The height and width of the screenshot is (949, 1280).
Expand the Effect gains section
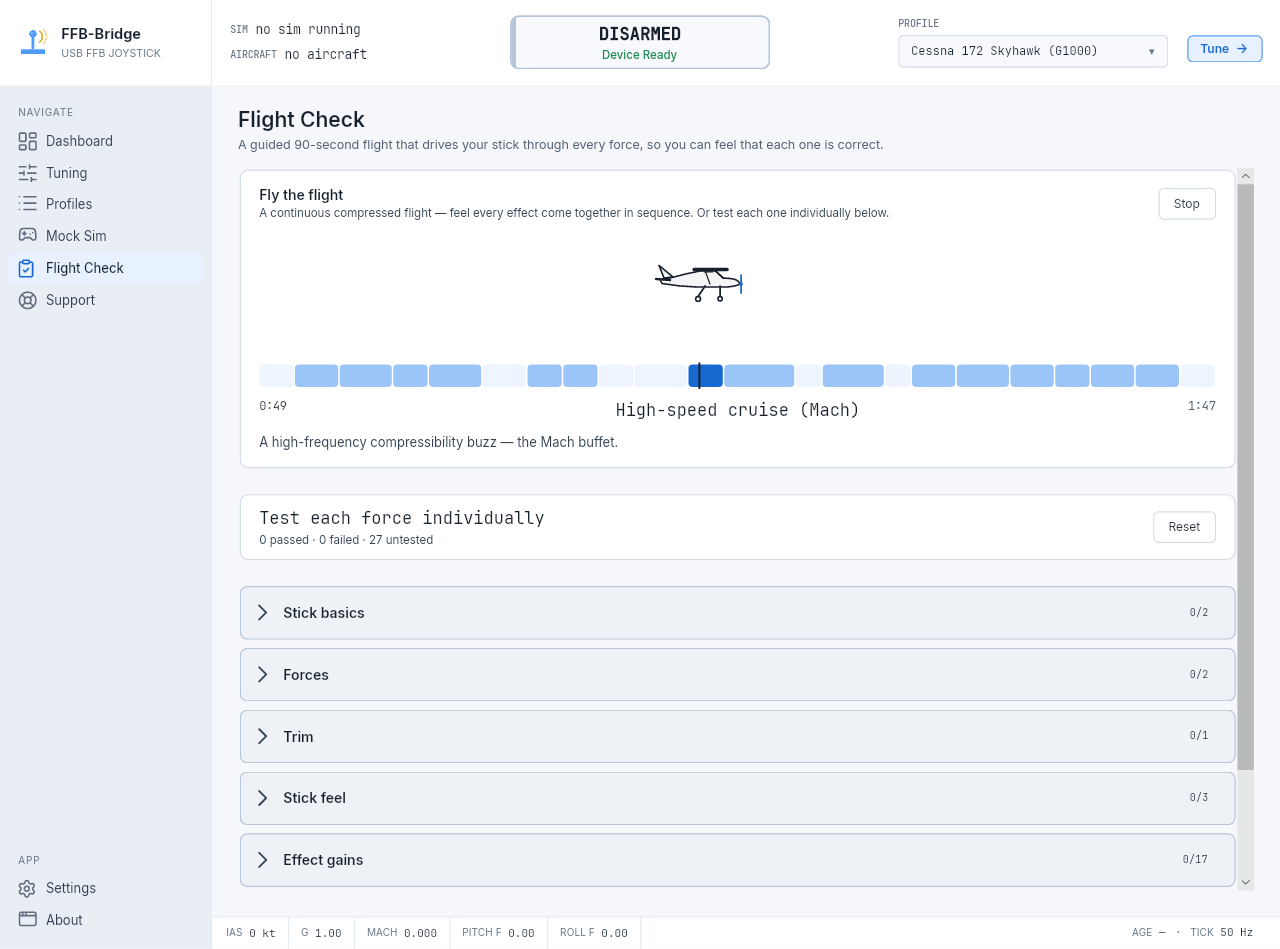click(737, 860)
